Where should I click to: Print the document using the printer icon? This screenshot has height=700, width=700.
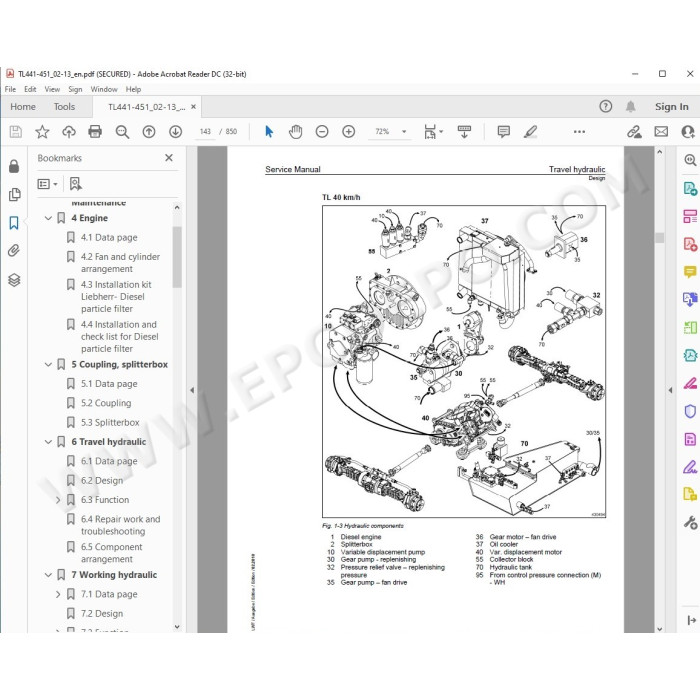click(95, 132)
